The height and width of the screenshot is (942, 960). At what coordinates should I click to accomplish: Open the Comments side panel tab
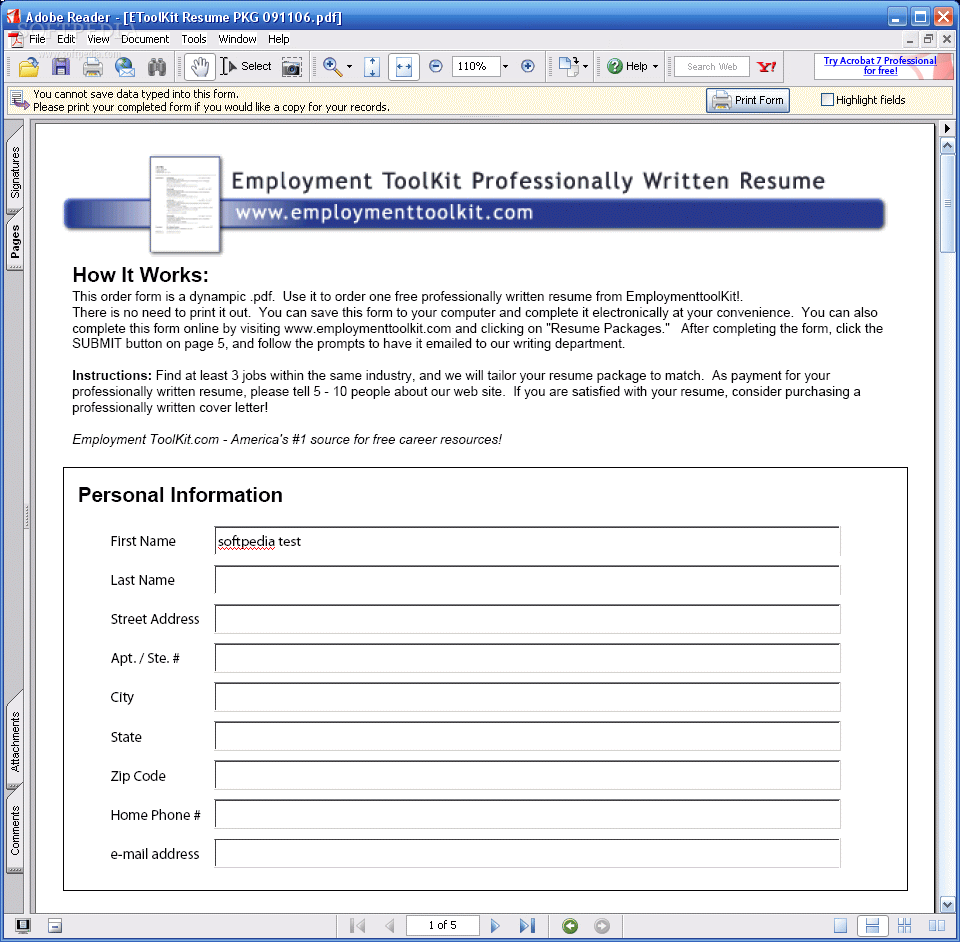tap(15, 831)
